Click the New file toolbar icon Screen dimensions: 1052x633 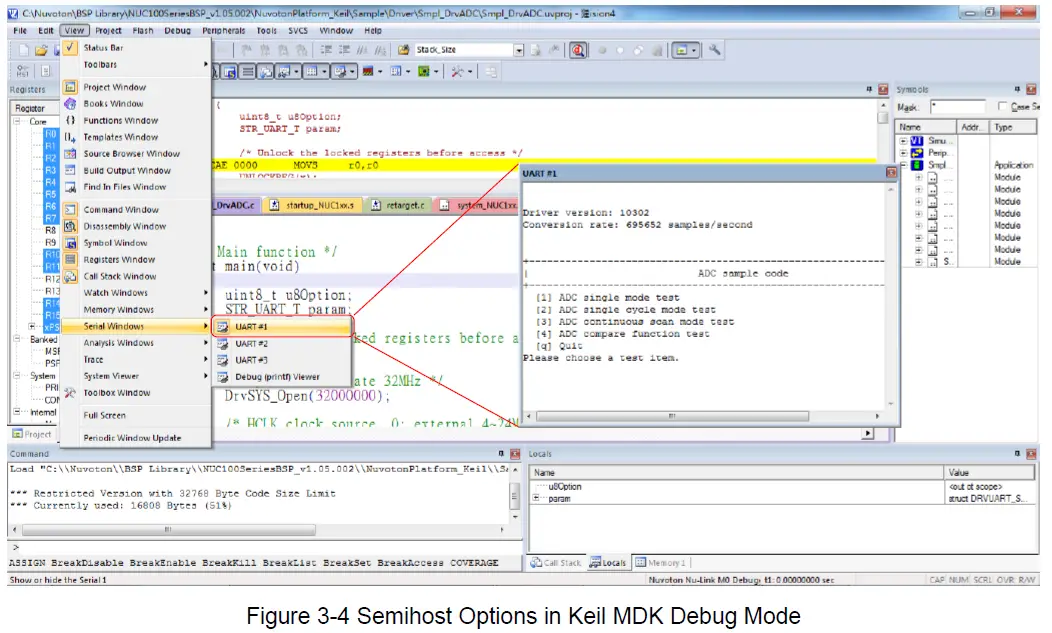(x=24, y=50)
